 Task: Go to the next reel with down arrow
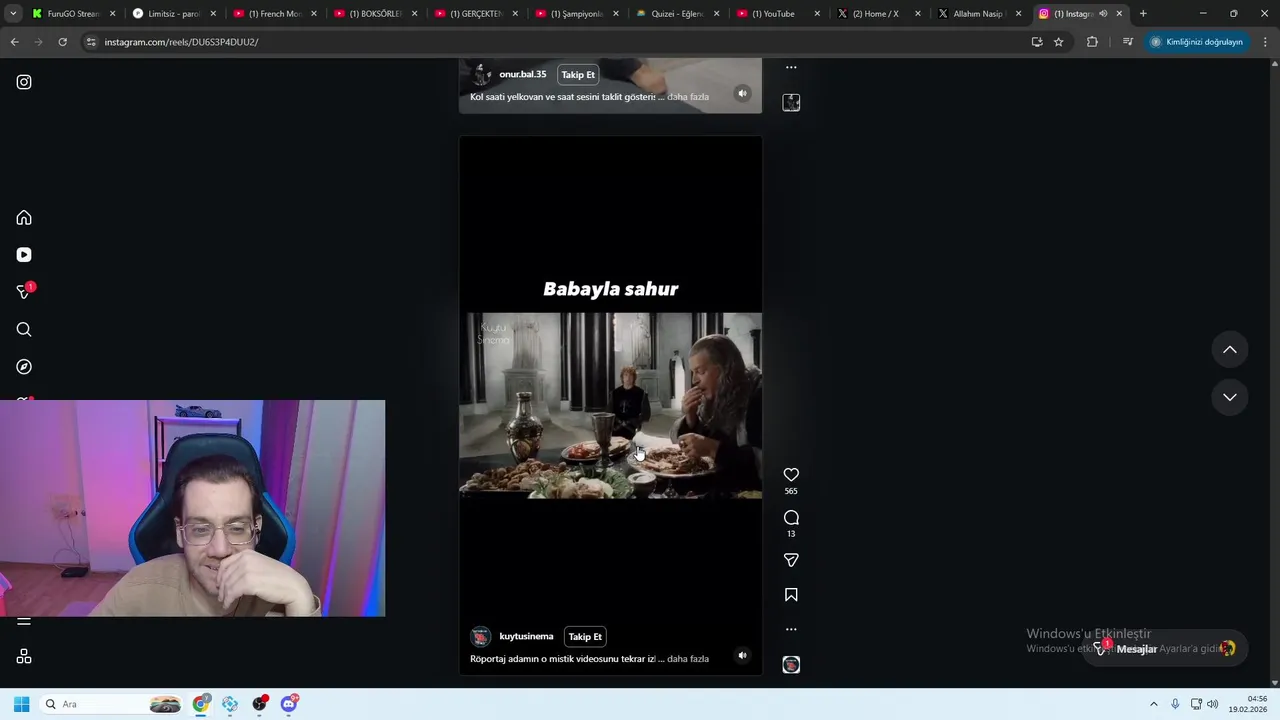(1230, 397)
